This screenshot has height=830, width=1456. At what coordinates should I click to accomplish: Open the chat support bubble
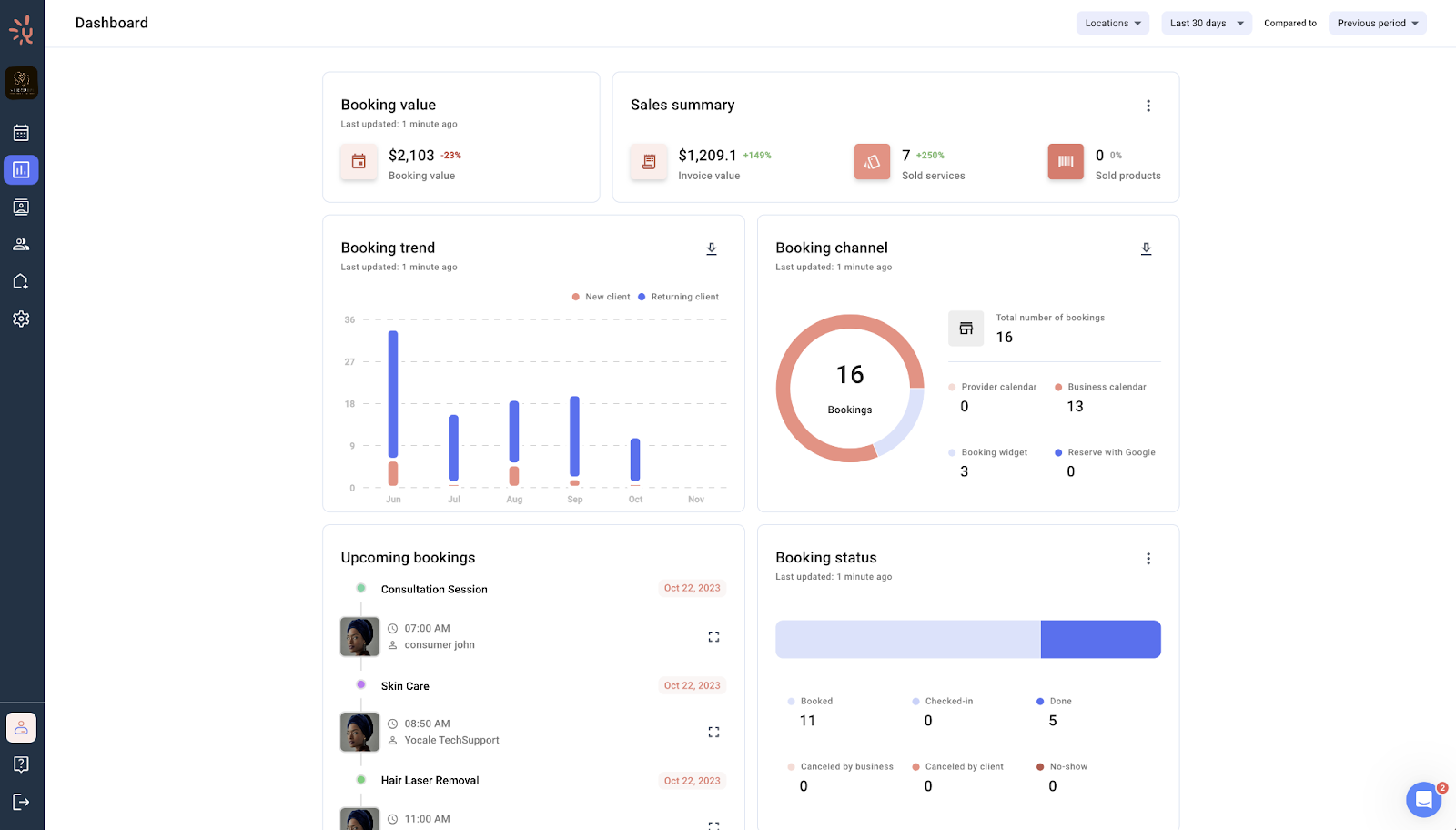tap(1423, 800)
